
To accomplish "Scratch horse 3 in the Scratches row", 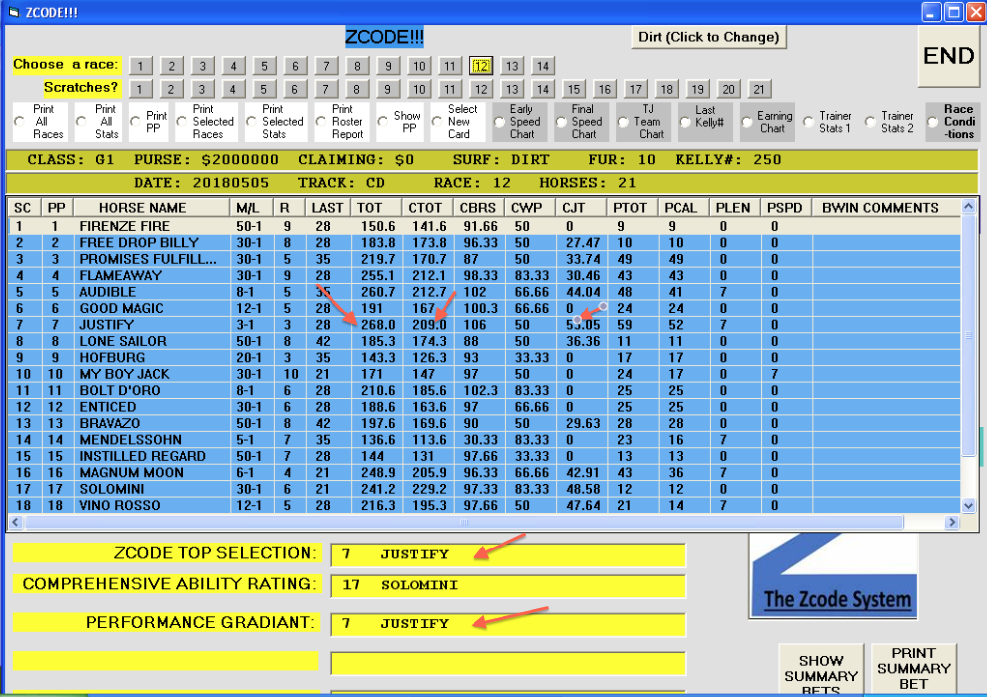I will 201,89.
